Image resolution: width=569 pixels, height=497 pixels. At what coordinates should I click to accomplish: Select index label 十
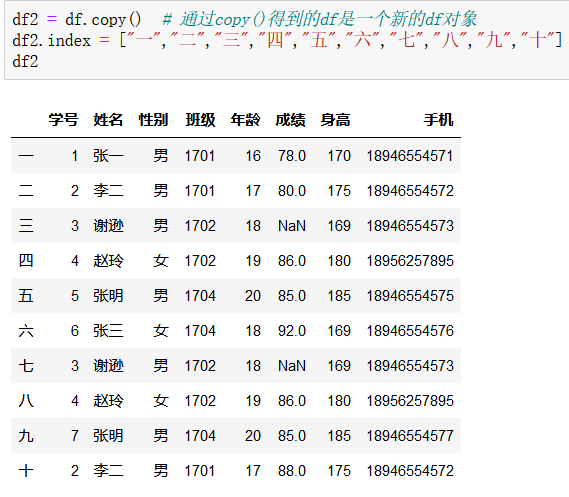pyautogui.click(x=26, y=471)
